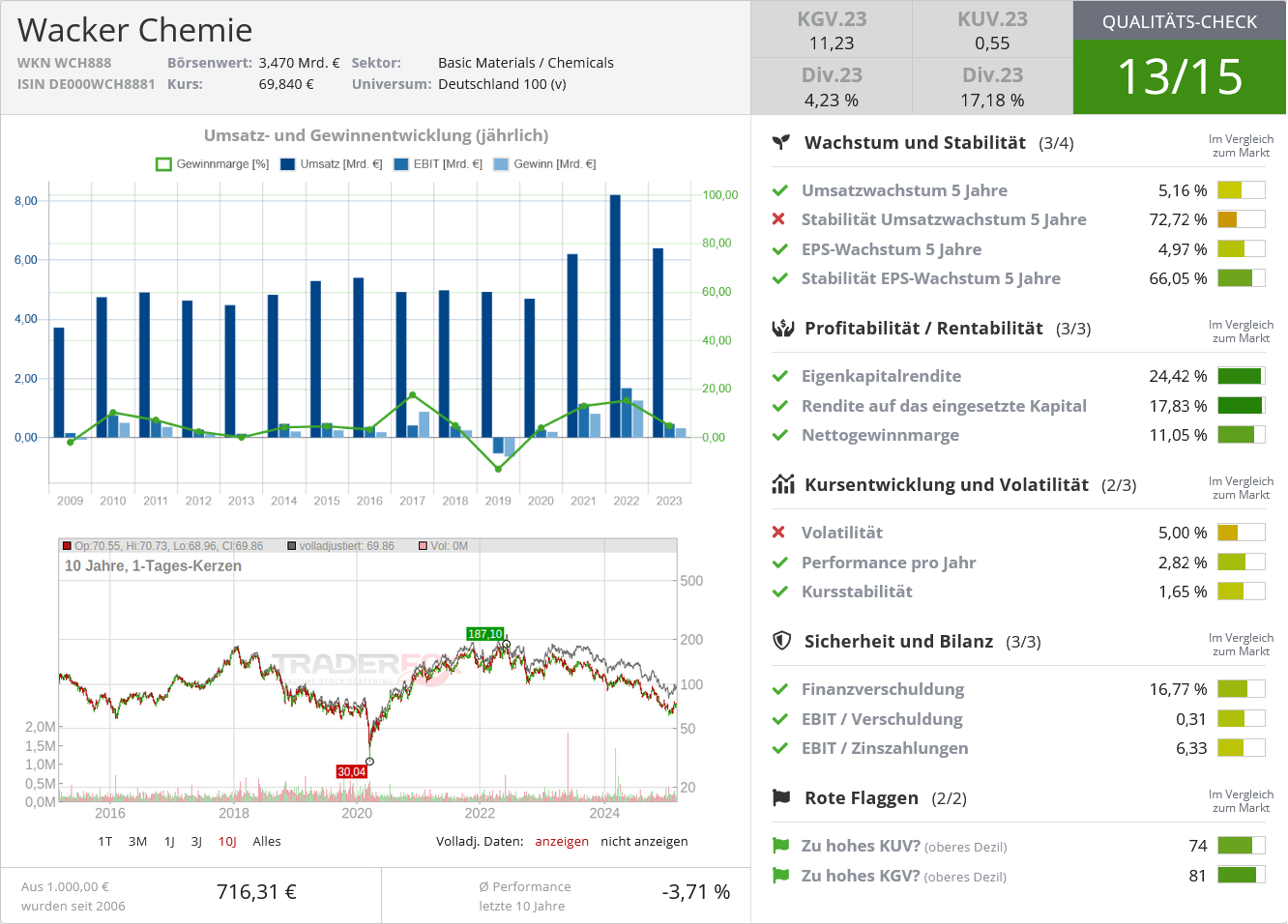Click the red X next to Stabilität Umsatzwachstum
The image size is (1288, 924).
pos(778,219)
